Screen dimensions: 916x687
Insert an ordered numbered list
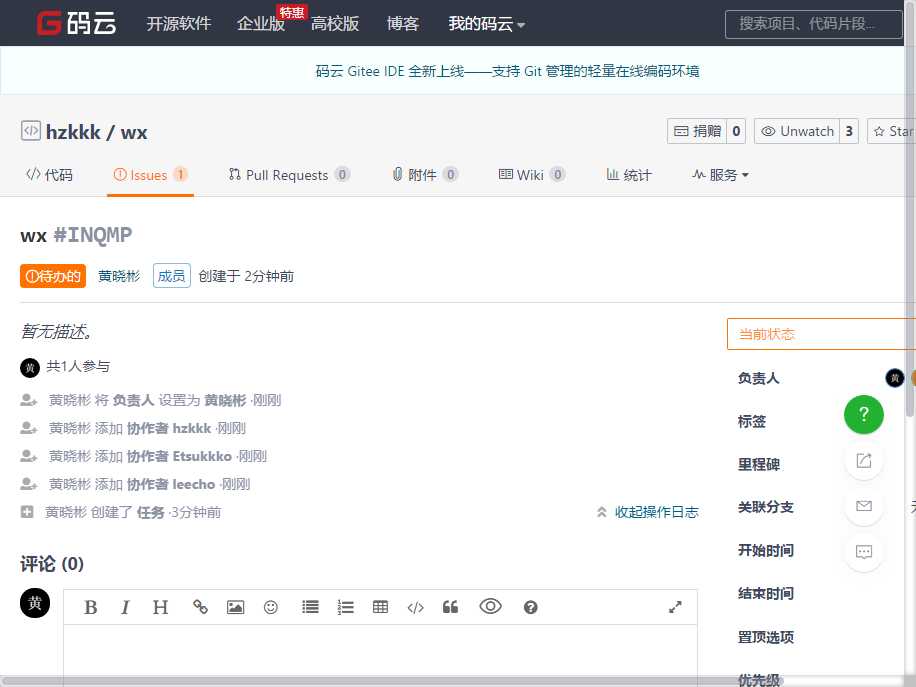point(345,608)
